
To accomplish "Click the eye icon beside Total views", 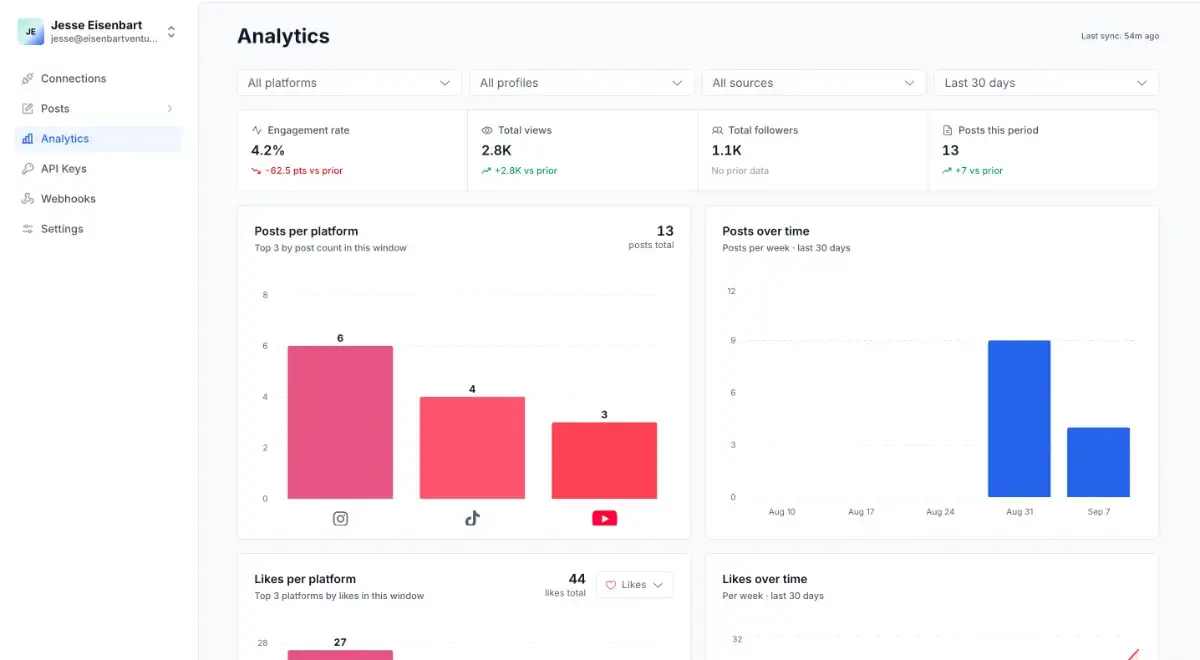I will pyautogui.click(x=487, y=130).
